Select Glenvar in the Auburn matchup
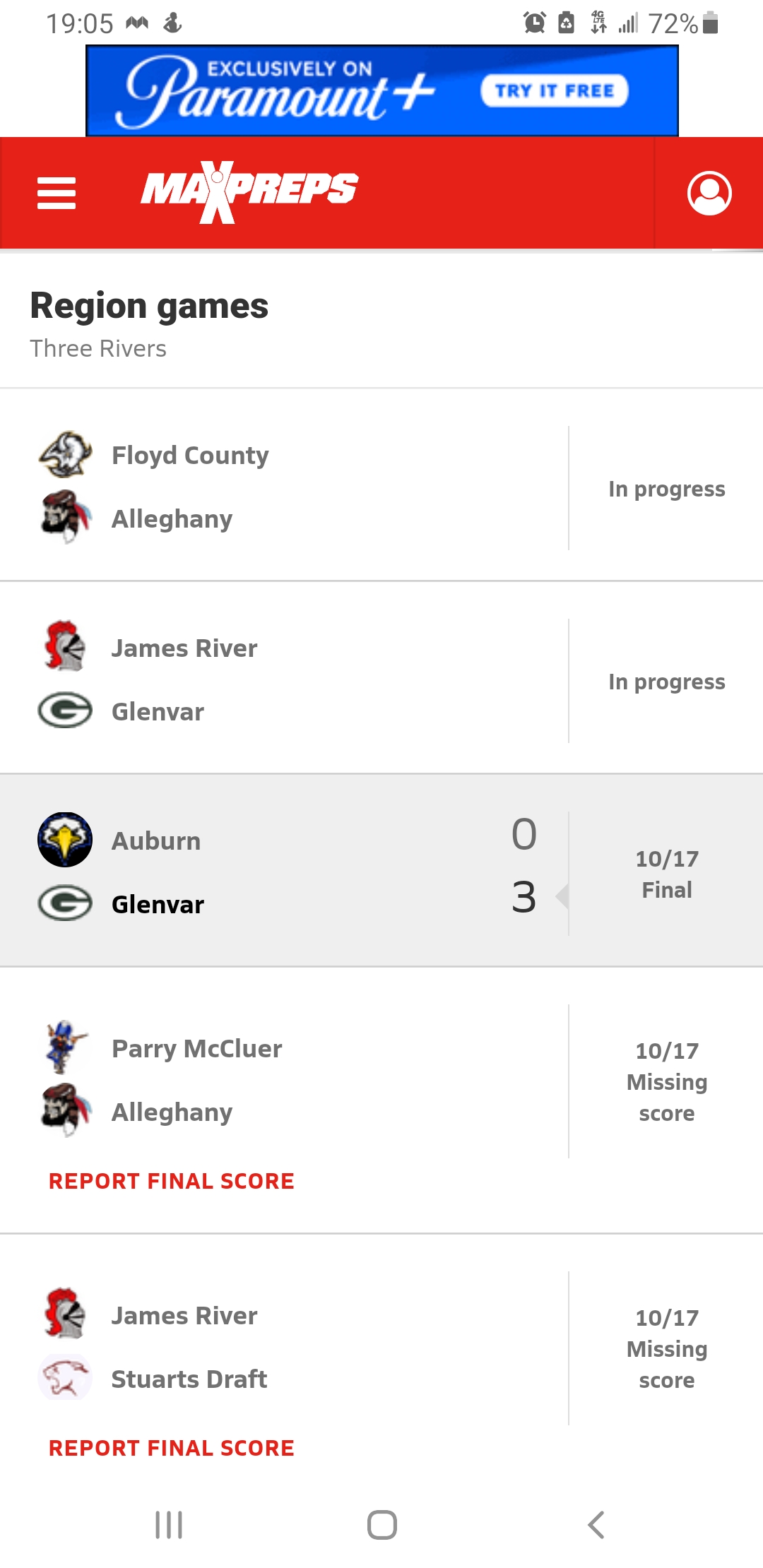The width and height of the screenshot is (763, 1568). click(158, 904)
